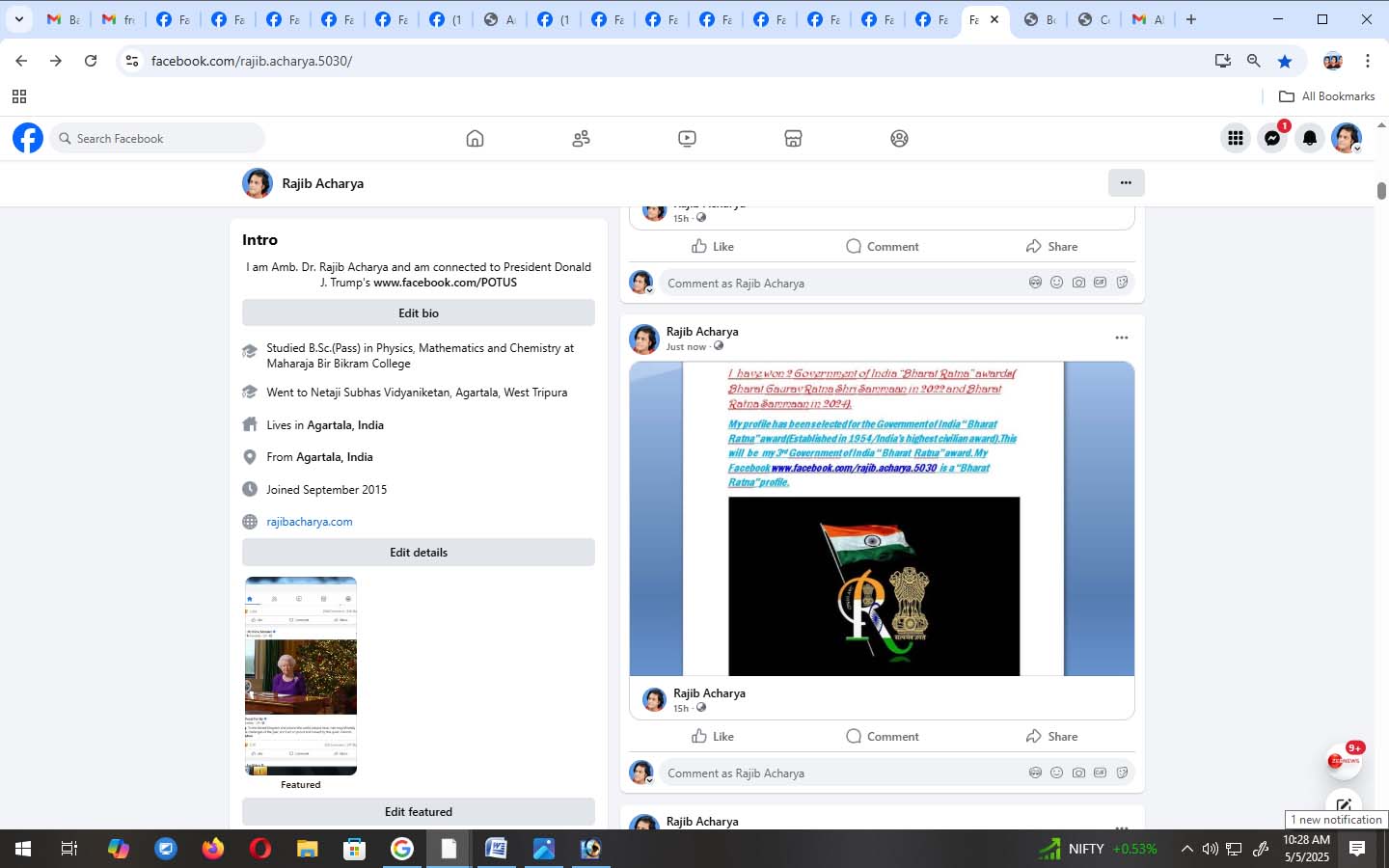1389x868 pixels.
Task: Comment on the Bharat Ratna post
Action: point(882,736)
